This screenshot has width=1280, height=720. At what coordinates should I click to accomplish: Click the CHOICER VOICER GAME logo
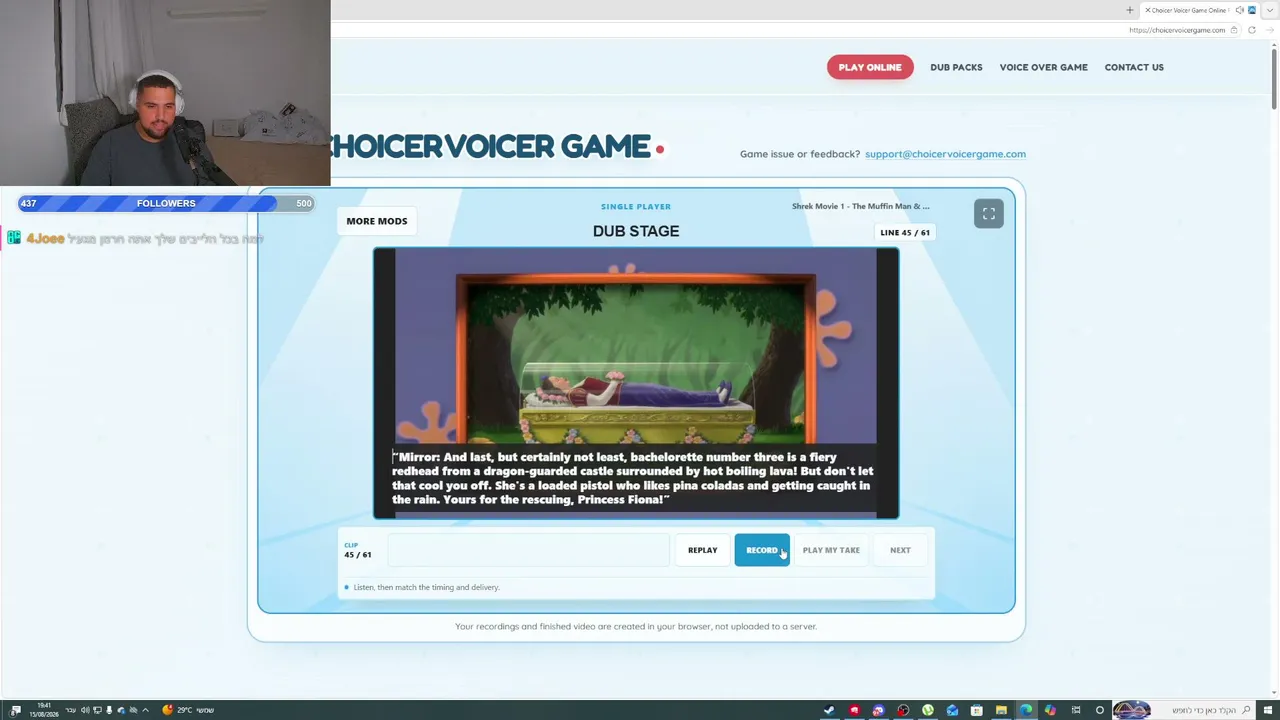497,147
